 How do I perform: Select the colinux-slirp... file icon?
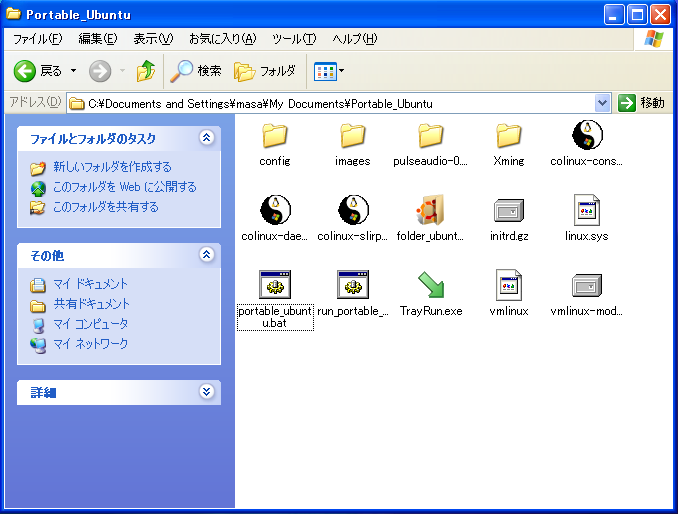tap(353, 210)
